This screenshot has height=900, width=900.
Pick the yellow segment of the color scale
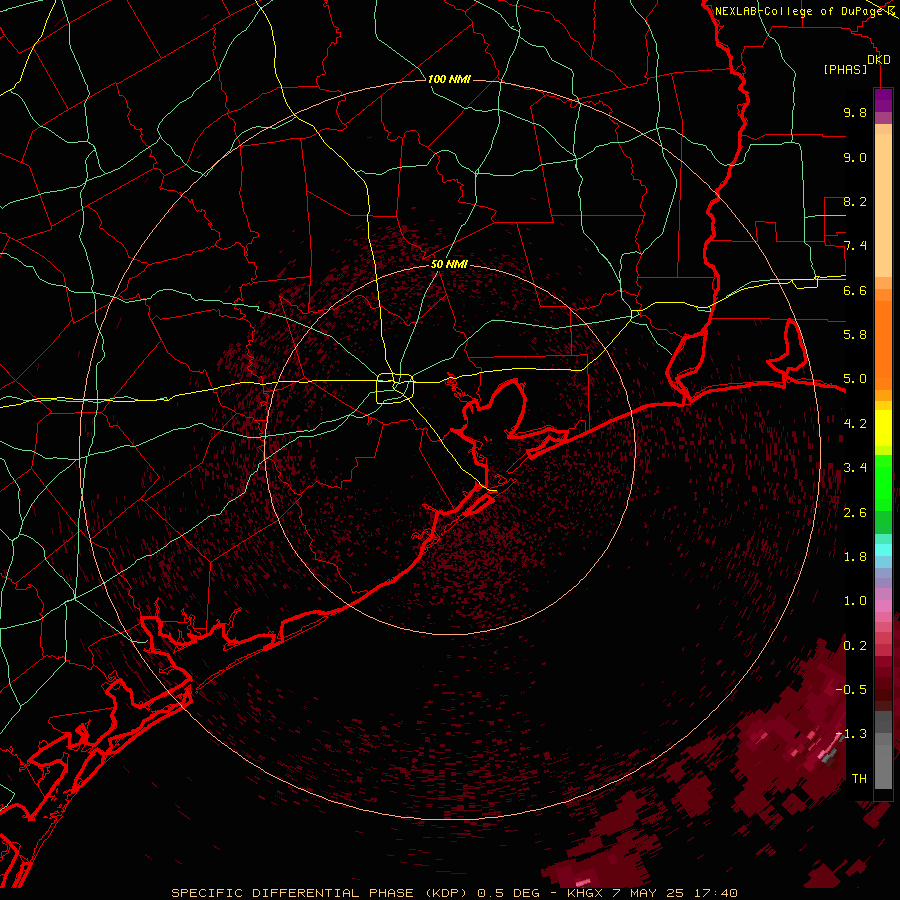883,428
